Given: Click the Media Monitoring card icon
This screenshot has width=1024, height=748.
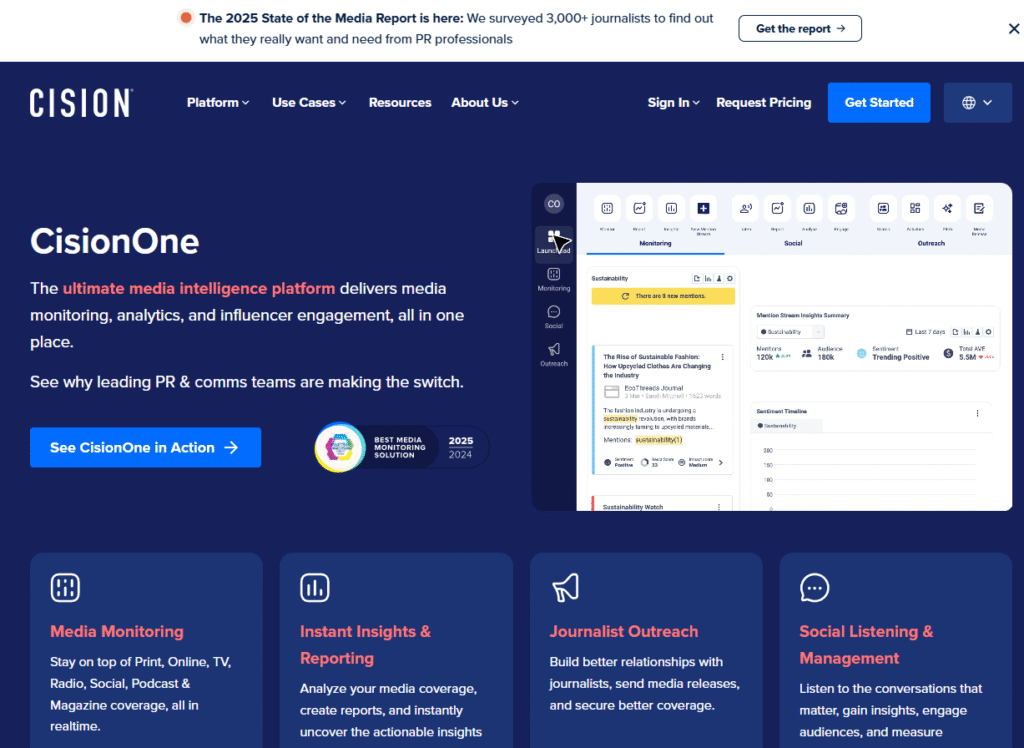Looking at the screenshot, I should 65,588.
